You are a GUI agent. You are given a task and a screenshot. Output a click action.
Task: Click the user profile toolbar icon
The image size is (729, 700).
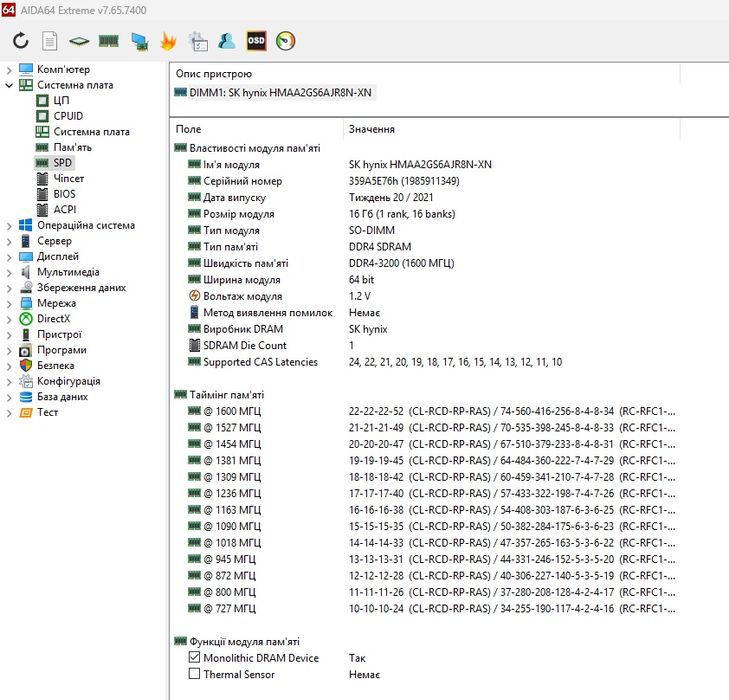point(226,41)
